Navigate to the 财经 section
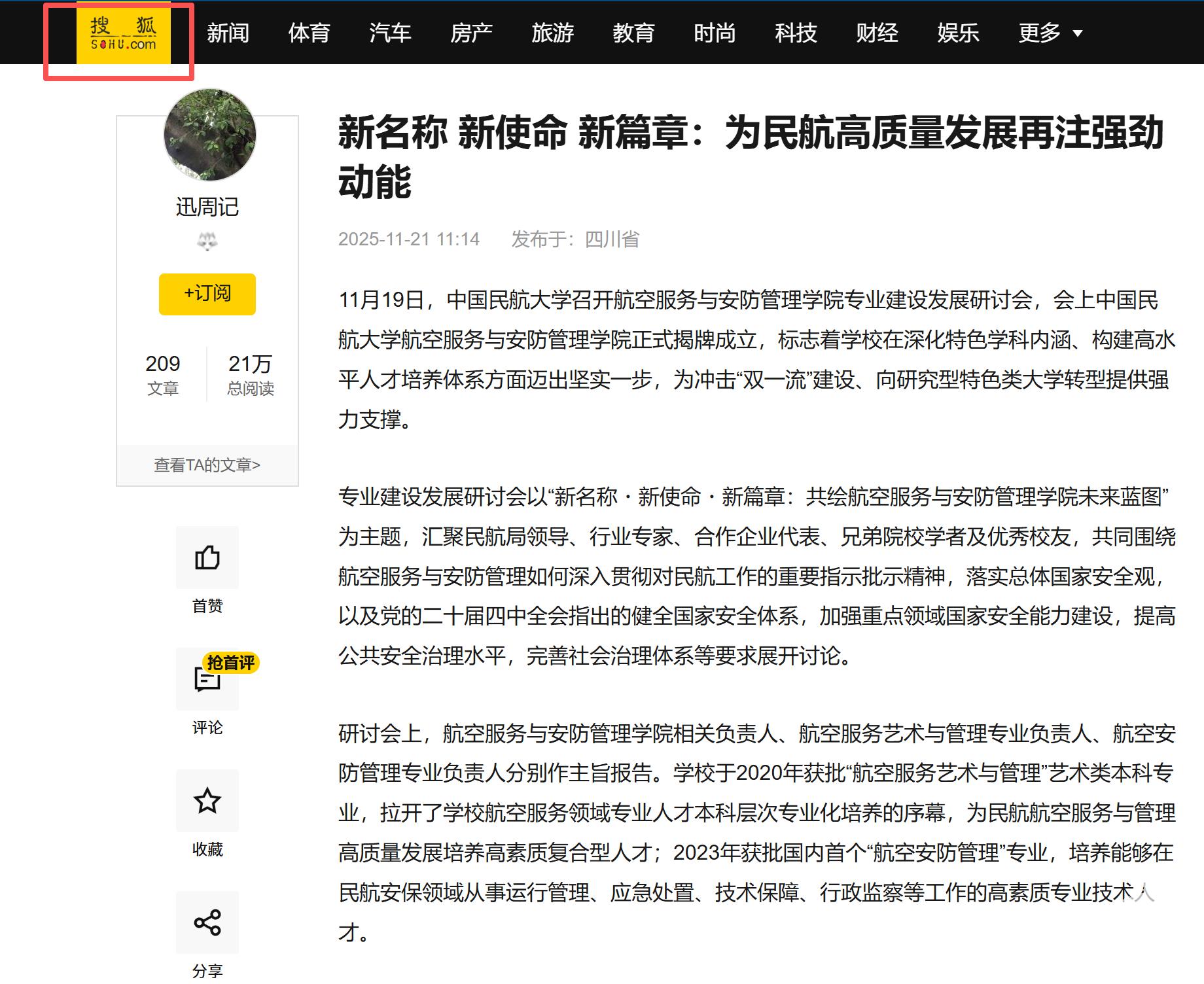The height and width of the screenshot is (984, 1204). [877, 33]
